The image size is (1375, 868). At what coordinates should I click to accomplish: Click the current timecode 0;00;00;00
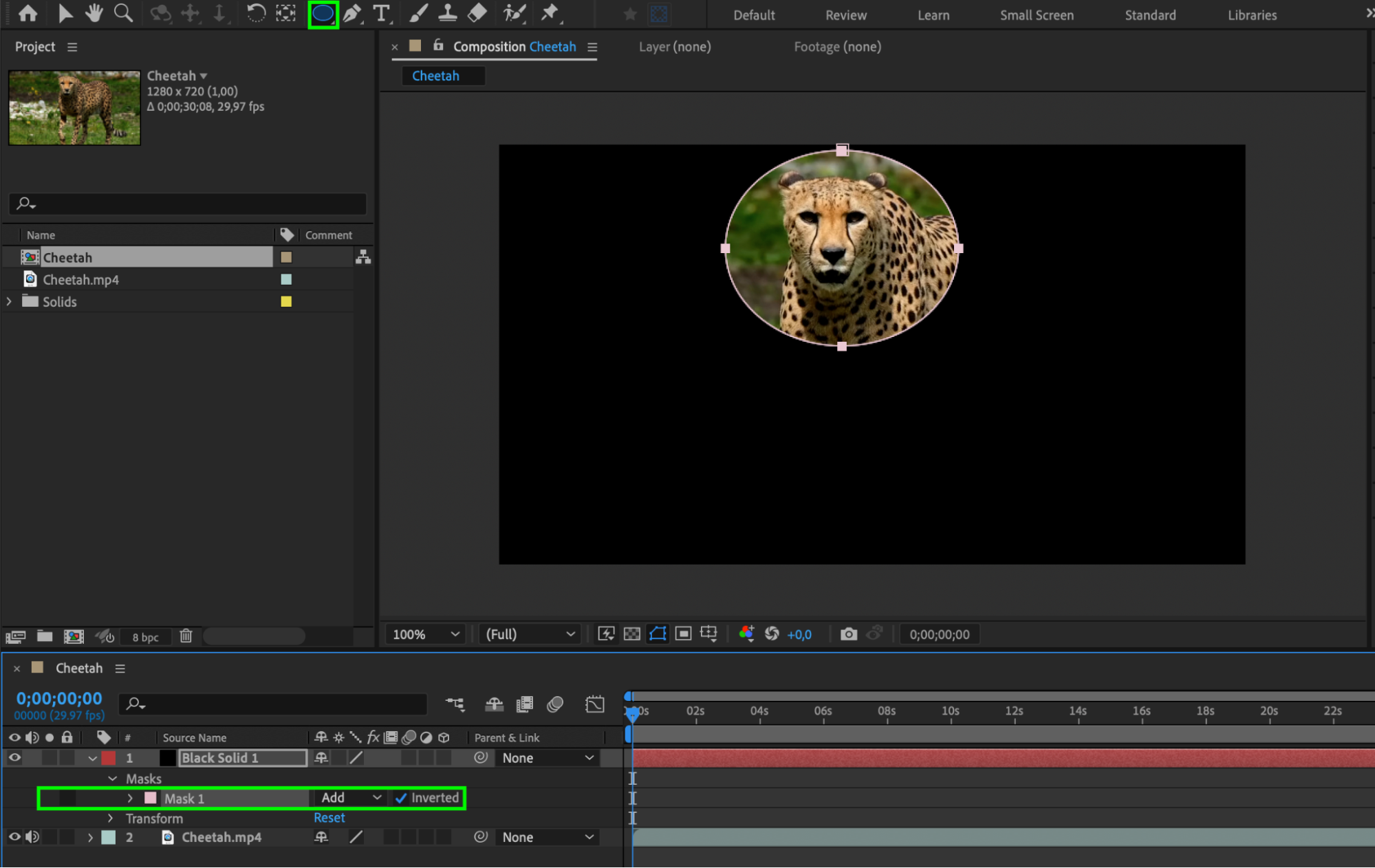click(59, 699)
